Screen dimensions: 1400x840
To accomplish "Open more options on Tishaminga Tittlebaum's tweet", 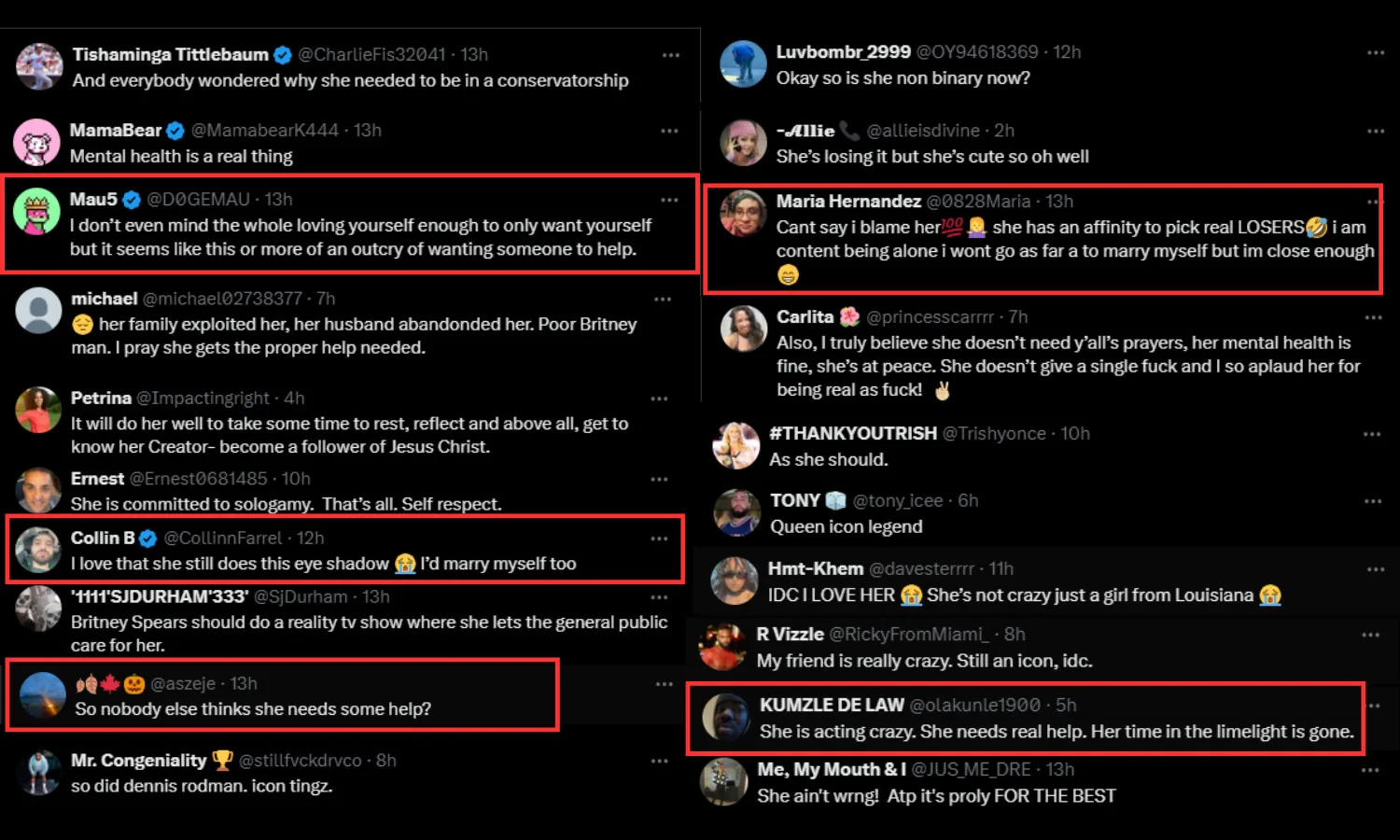I will [x=670, y=55].
